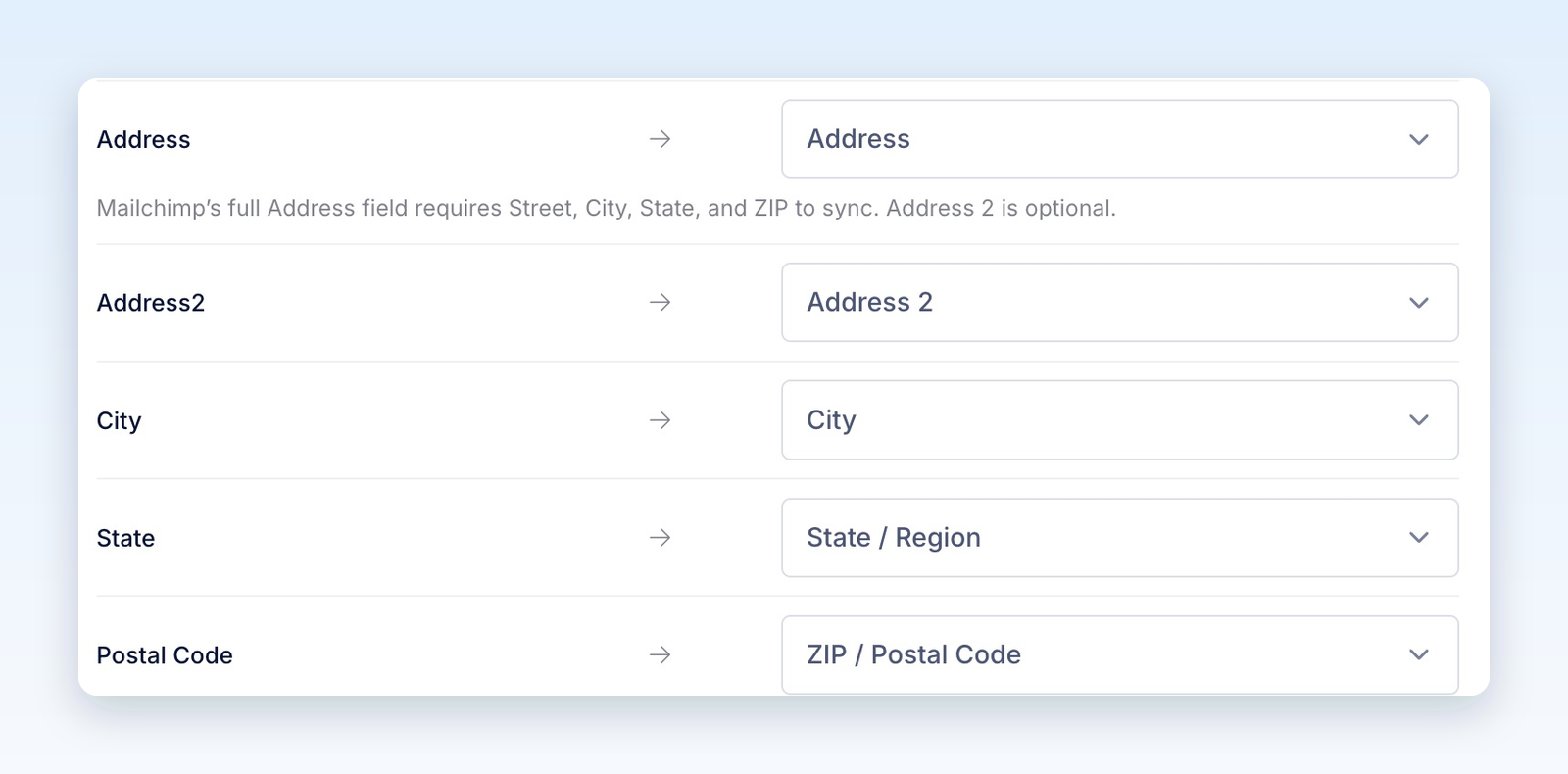Click the arrow icon in the City row
Image resolution: width=1568 pixels, height=774 pixels.
661,419
